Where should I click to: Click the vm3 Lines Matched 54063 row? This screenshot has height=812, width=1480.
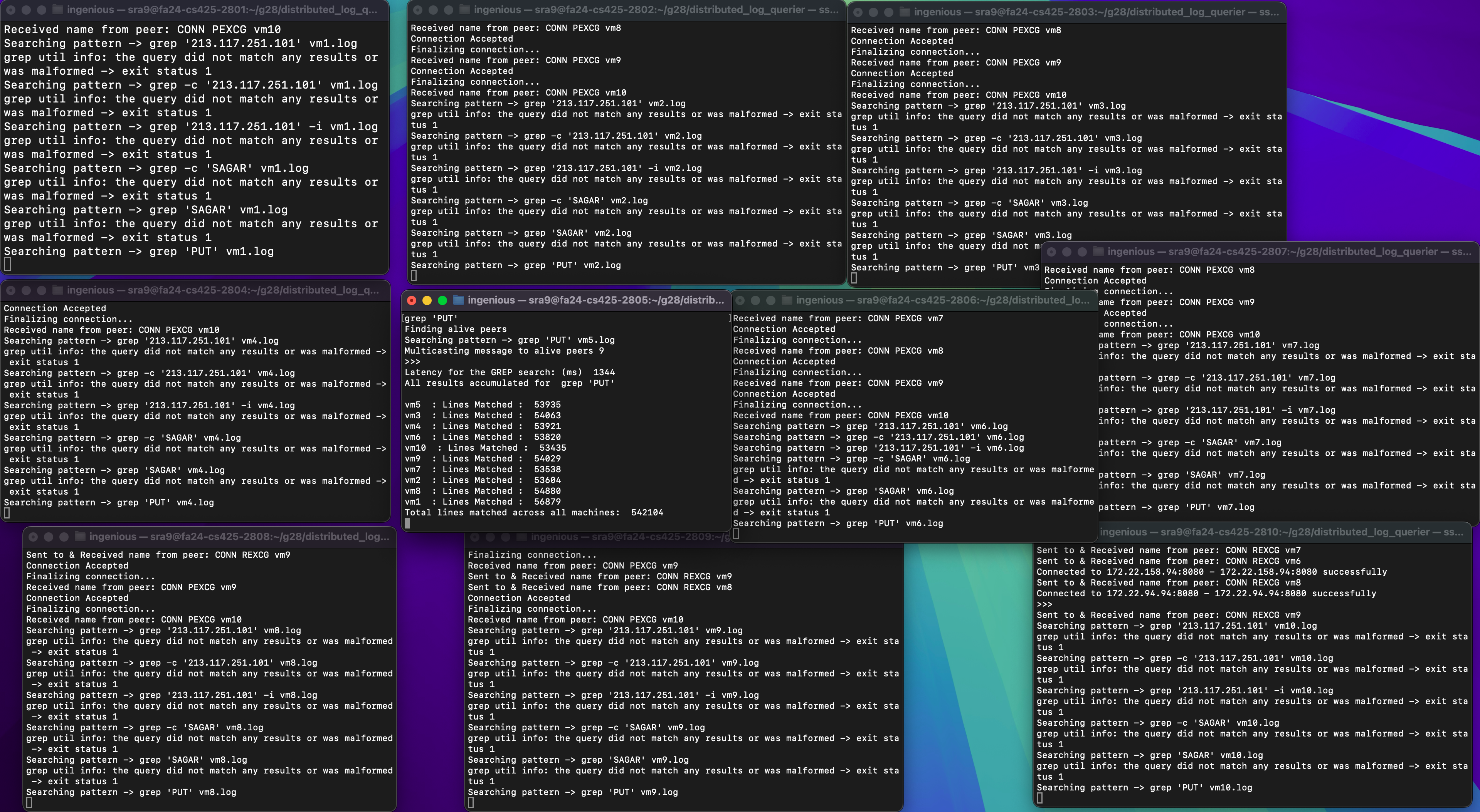point(483,415)
